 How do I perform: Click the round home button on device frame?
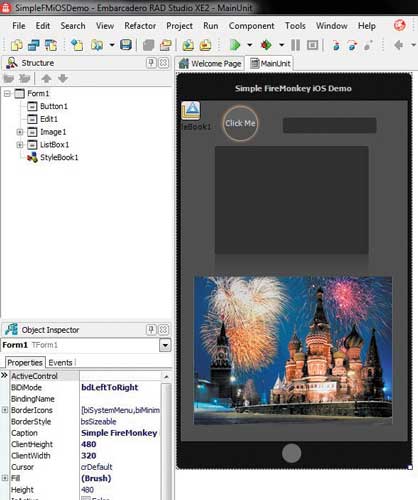point(291,453)
